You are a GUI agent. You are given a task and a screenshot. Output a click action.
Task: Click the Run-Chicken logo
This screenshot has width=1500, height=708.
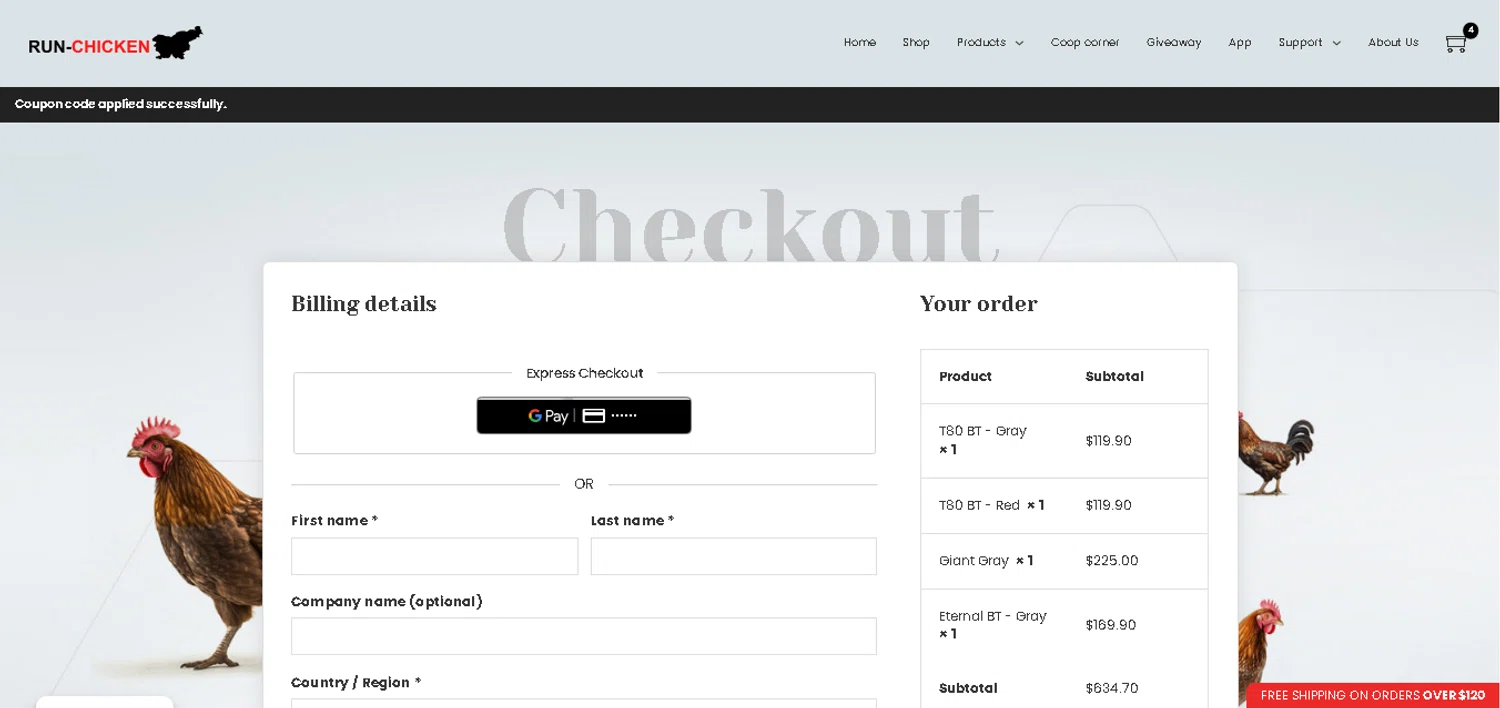point(115,43)
